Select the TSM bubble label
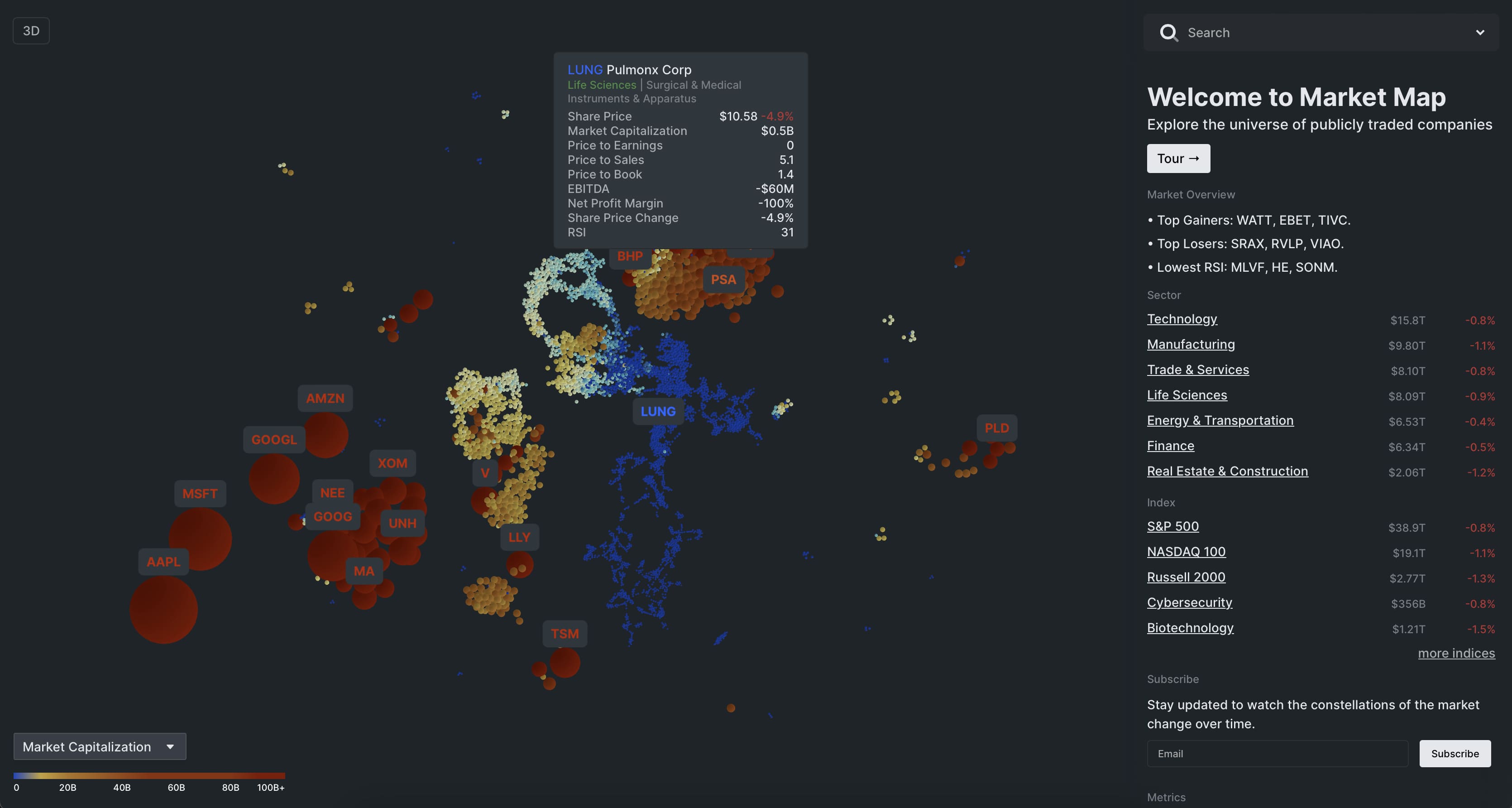Viewport: 1512px width, 808px height. pos(565,634)
